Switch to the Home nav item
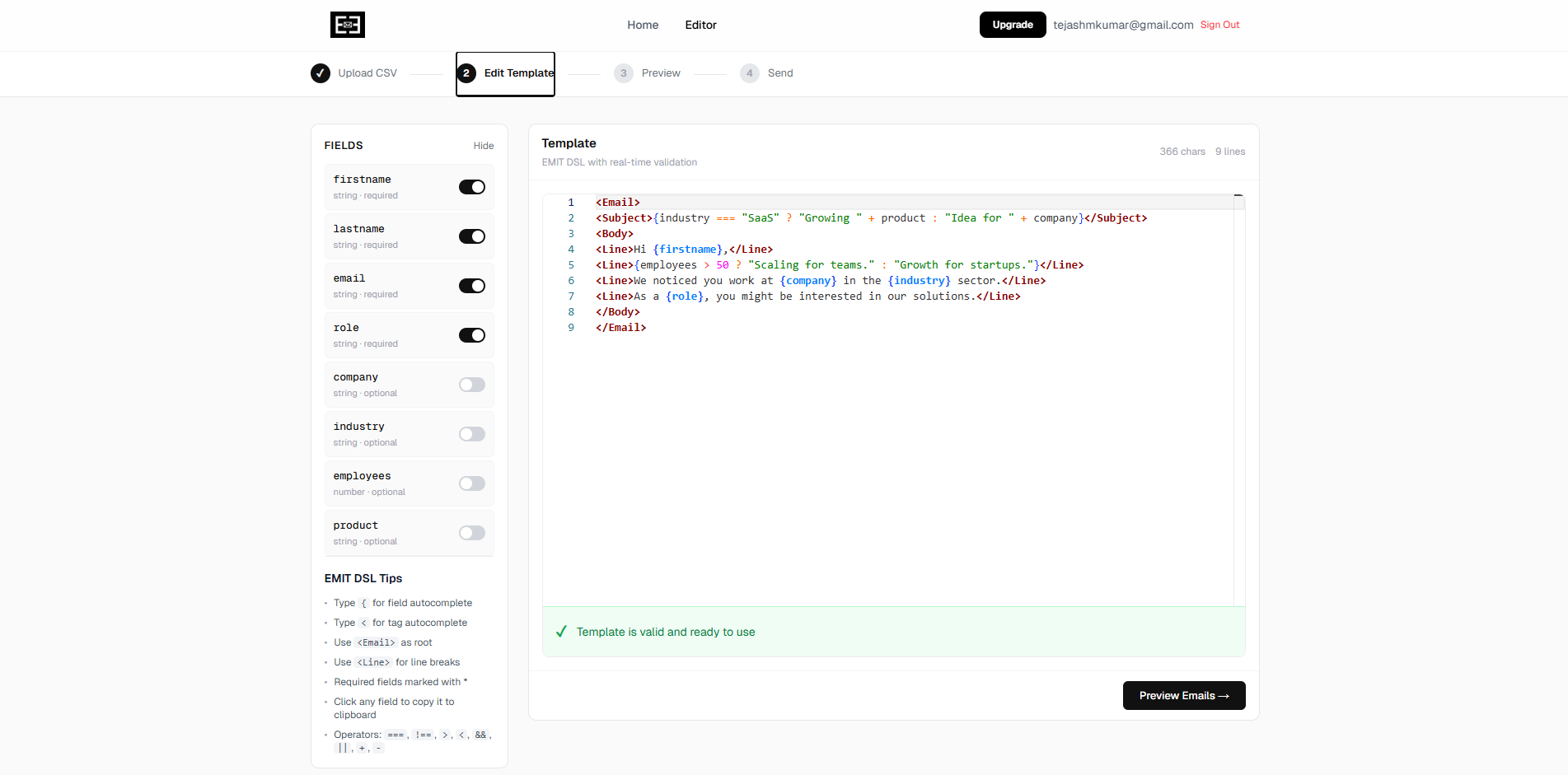The height and width of the screenshot is (775, 1568). [x=643, y=25]
